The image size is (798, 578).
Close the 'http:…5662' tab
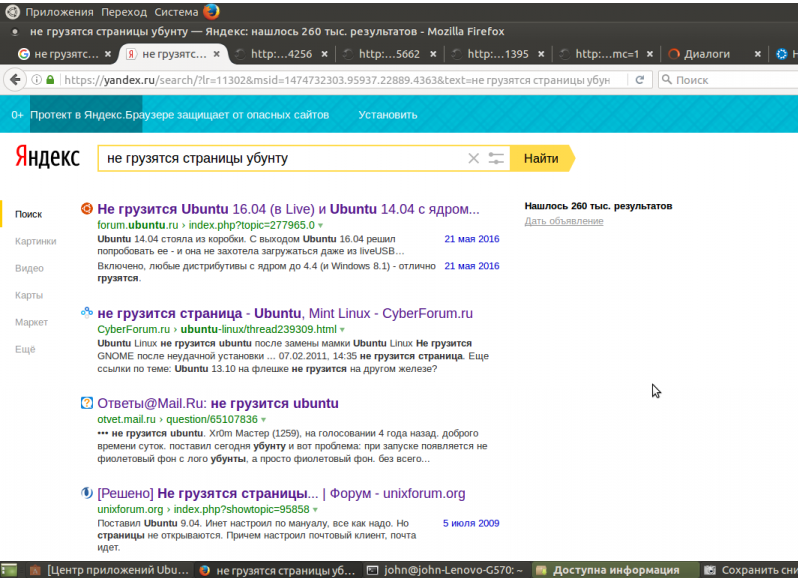433,53
